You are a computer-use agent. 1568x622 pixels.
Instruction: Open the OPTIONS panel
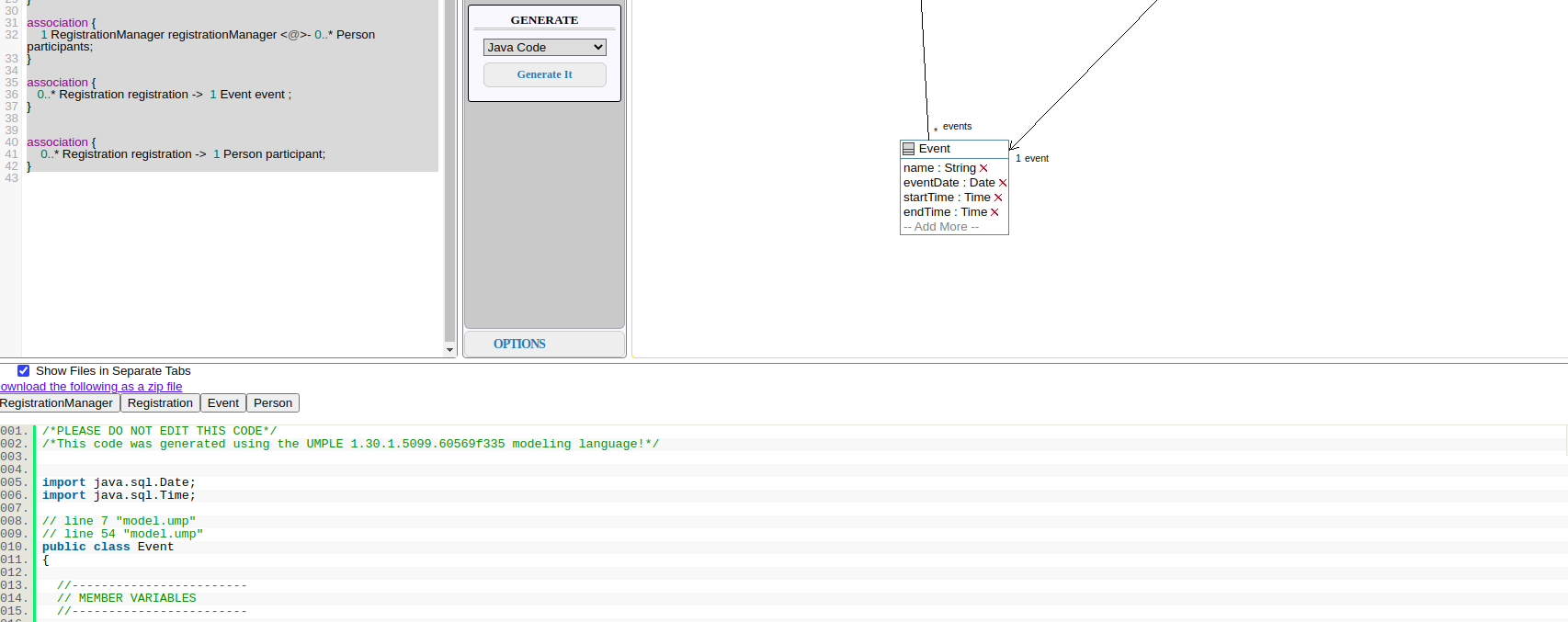point(519,344)
